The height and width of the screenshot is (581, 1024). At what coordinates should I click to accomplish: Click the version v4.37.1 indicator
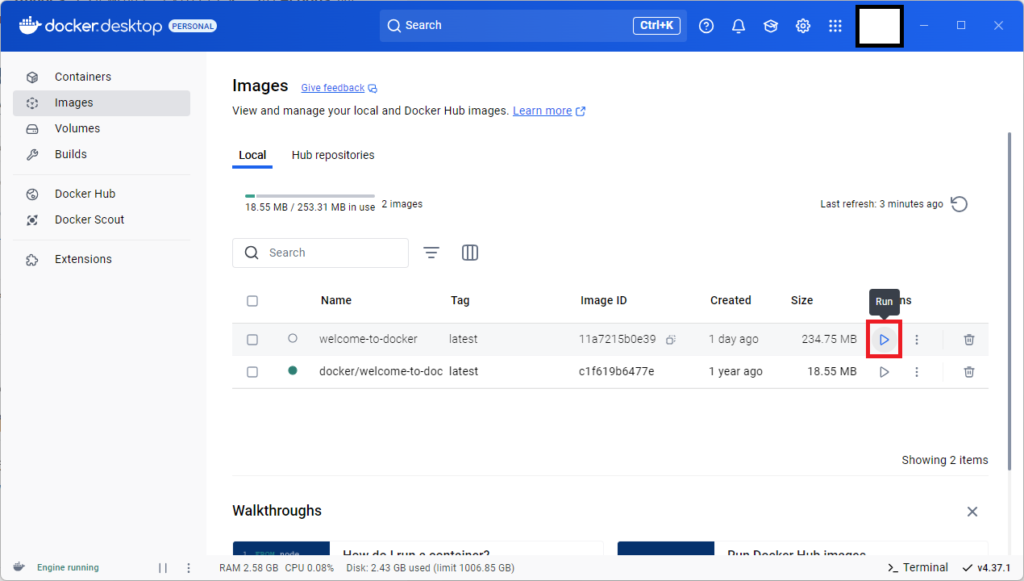click(x=986, y=567)
